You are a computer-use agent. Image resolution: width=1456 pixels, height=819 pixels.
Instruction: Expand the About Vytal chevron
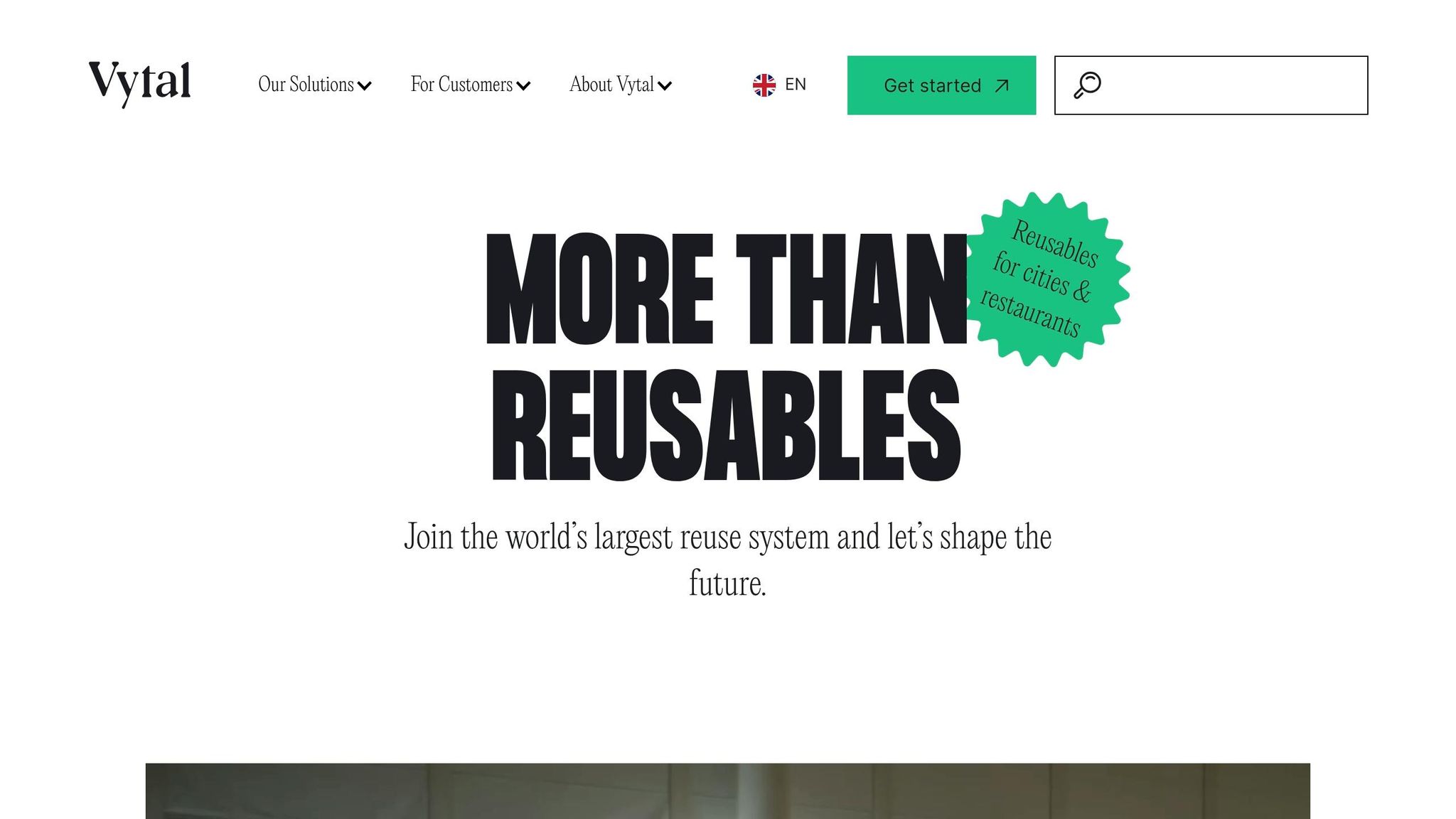coord(665,87)
